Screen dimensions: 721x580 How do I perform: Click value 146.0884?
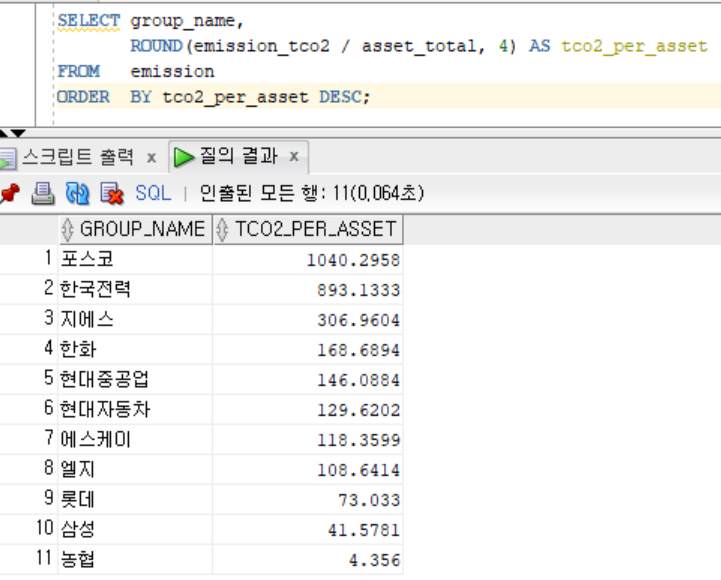(x=359, y=380)
